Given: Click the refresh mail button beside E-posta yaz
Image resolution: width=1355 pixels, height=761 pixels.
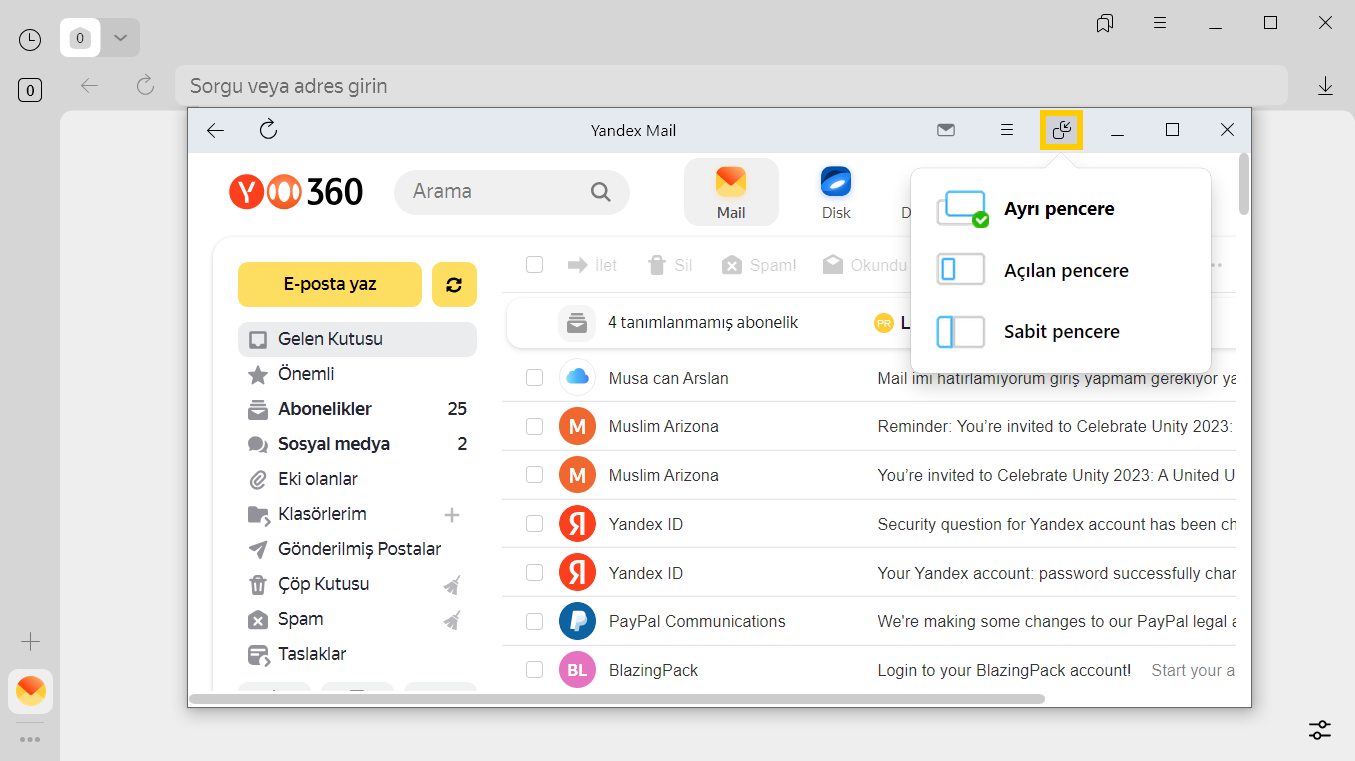Looking at the screenshot, I should tap(454, 285).
